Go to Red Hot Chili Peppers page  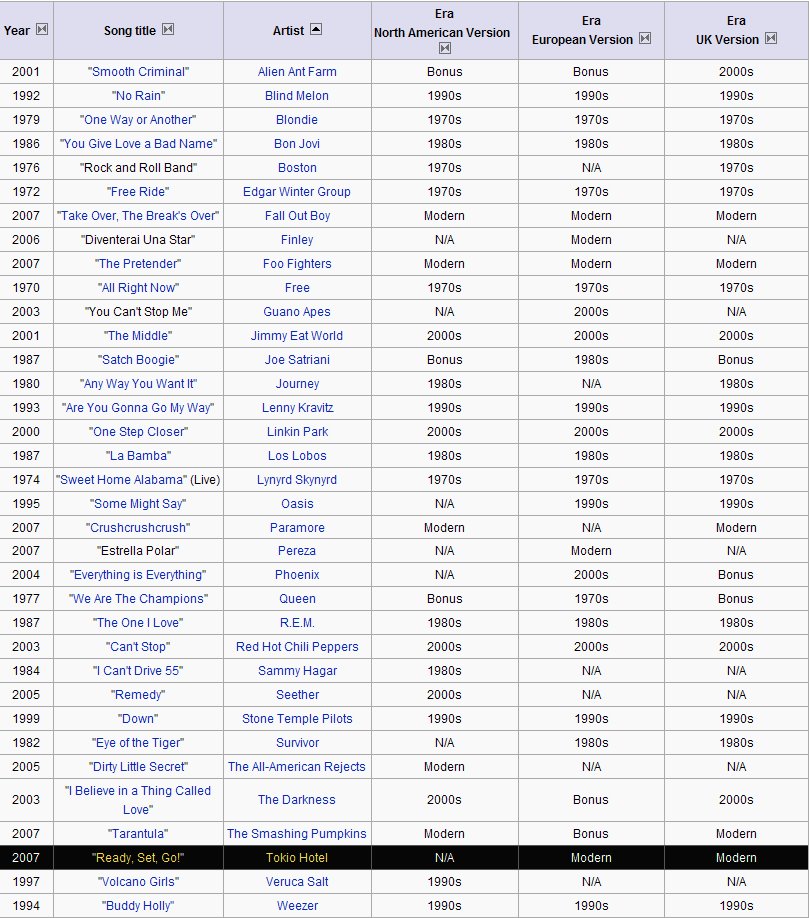[297, 647]
